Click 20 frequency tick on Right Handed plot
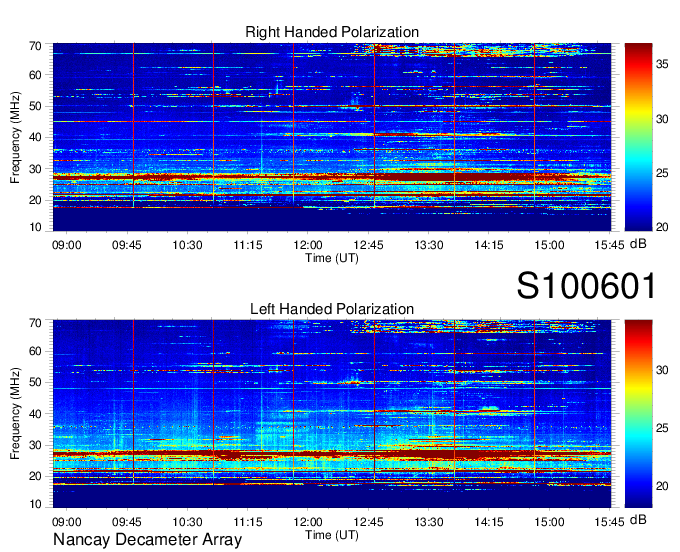Screen dimensions: 680x552 point(35,200)
